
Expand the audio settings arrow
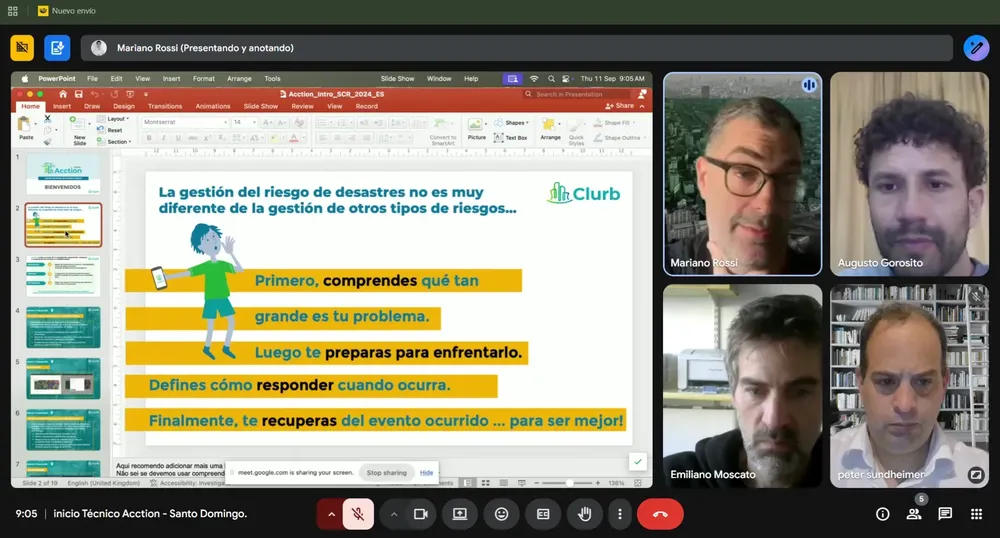(331, 514)
